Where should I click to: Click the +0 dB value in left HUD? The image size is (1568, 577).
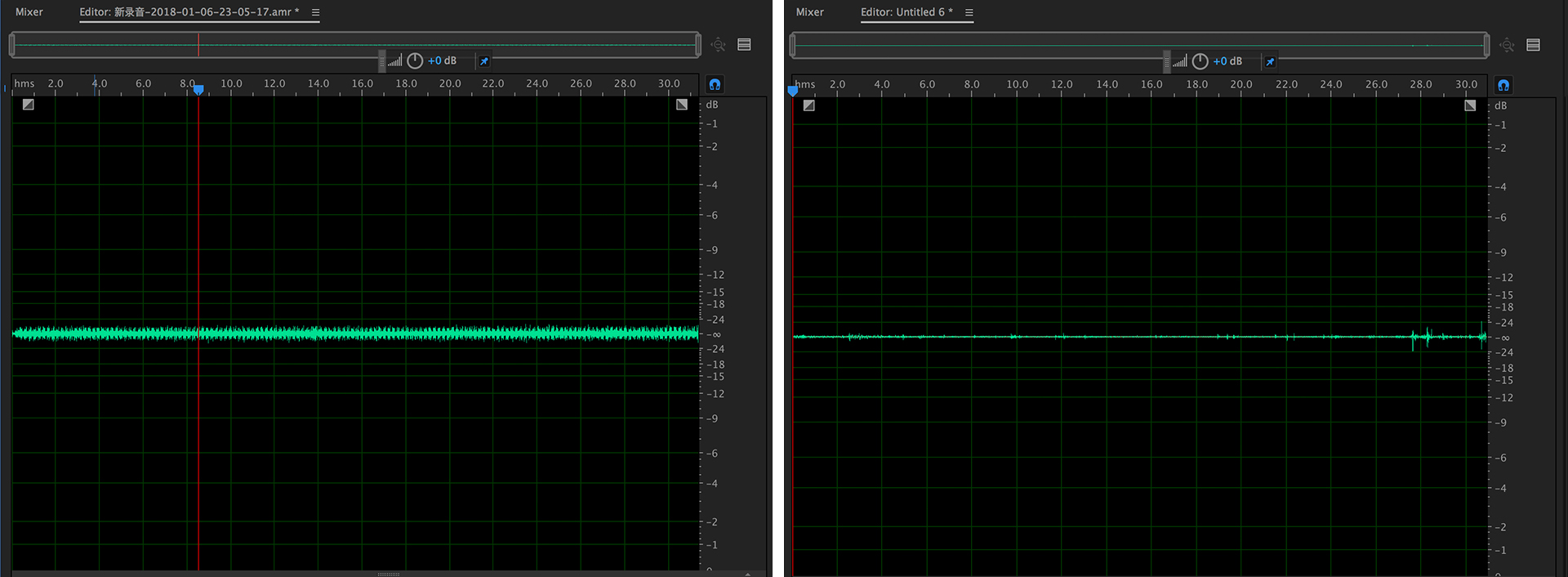[x=442, y=60]
